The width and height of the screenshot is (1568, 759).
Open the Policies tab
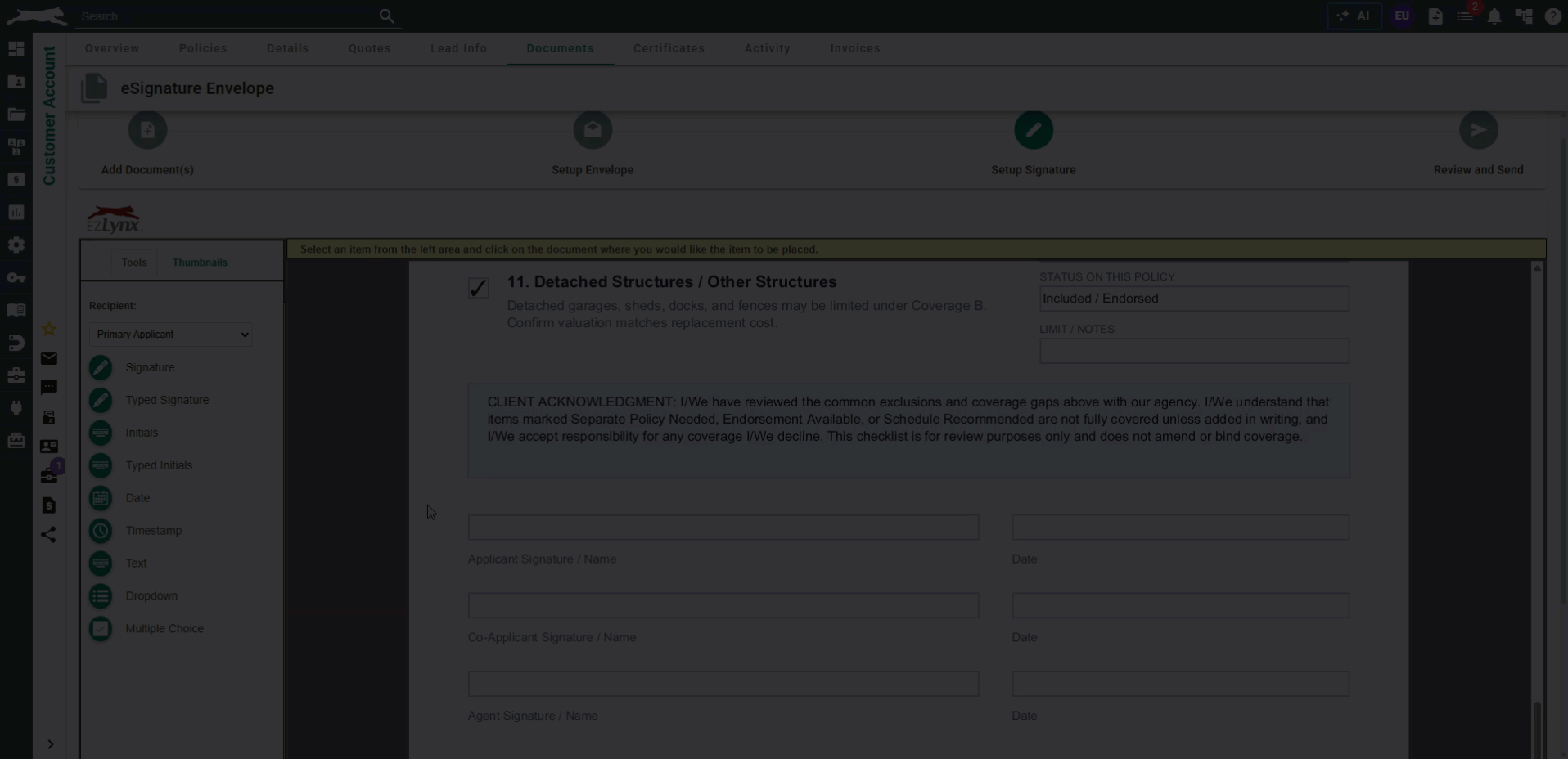coord(203,48)
